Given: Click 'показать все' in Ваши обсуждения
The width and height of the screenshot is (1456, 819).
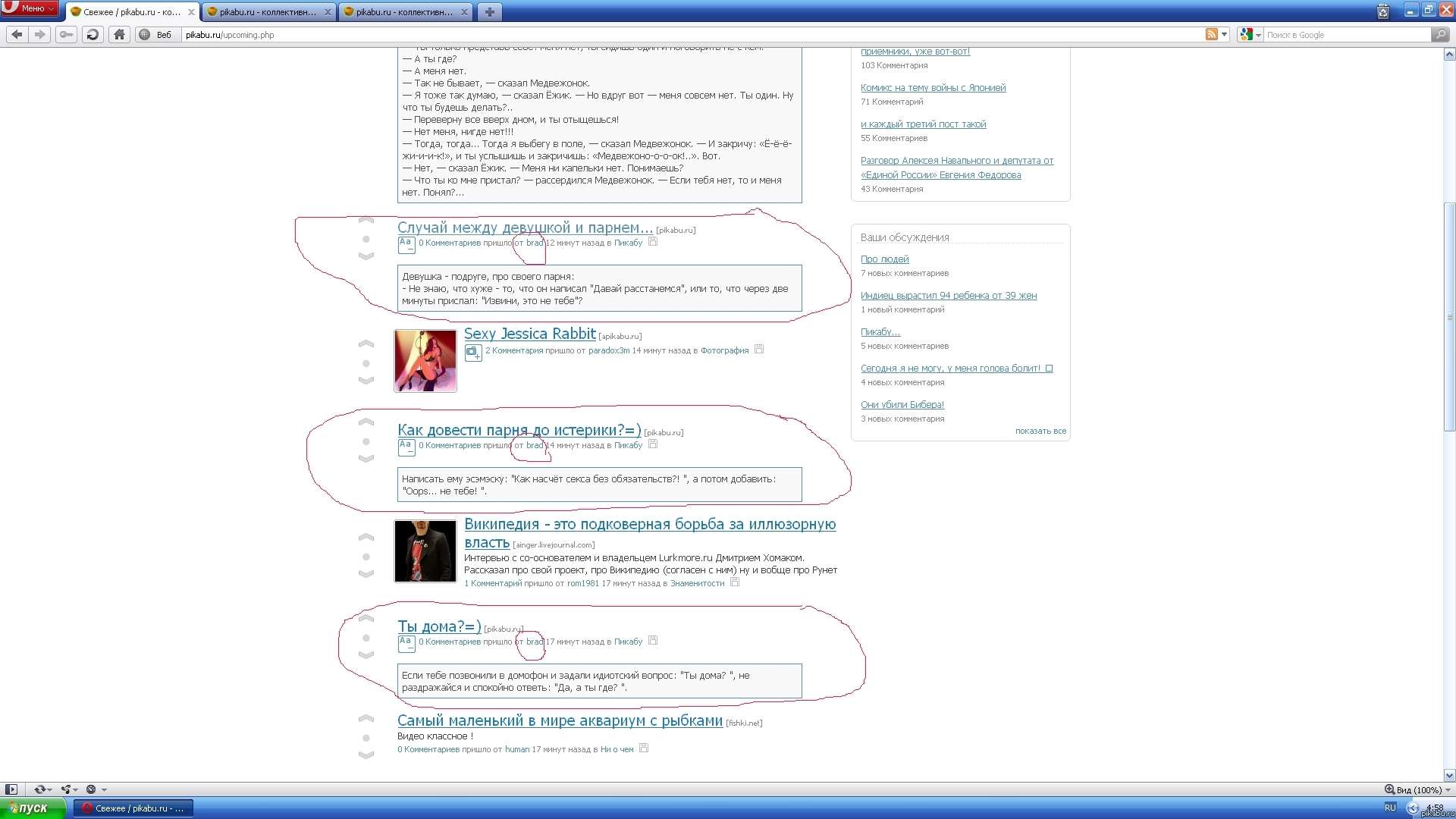Looking at the screenshot, I should click(1040, 431).
